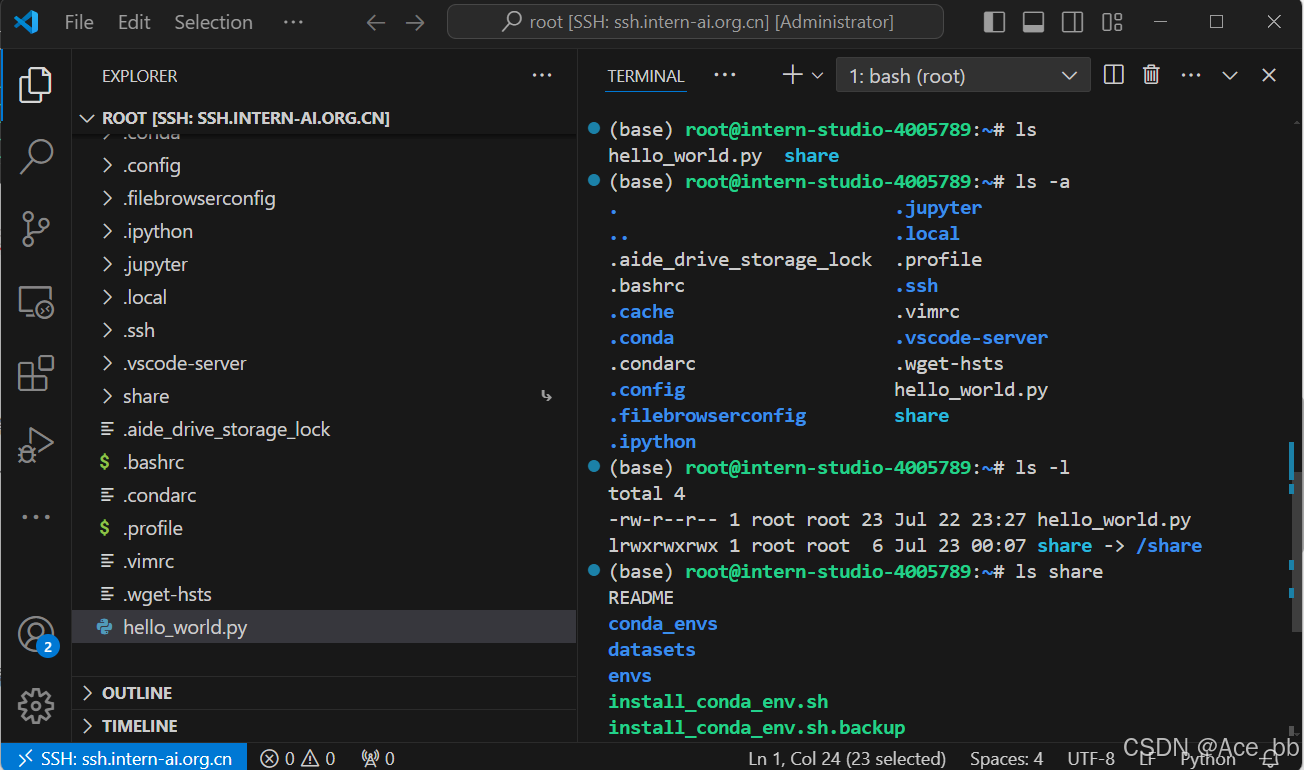1304x770 pixels.
Task: Open the Explorer view in activity bar
Action: (x=35, y=84)
